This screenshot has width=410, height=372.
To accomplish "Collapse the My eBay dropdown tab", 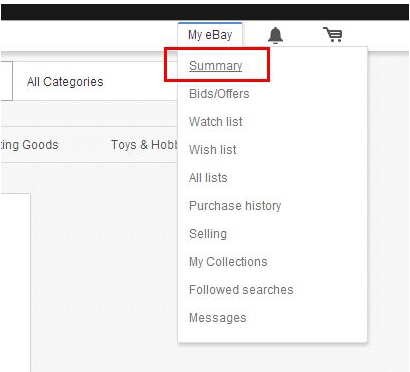I will 210,35.
